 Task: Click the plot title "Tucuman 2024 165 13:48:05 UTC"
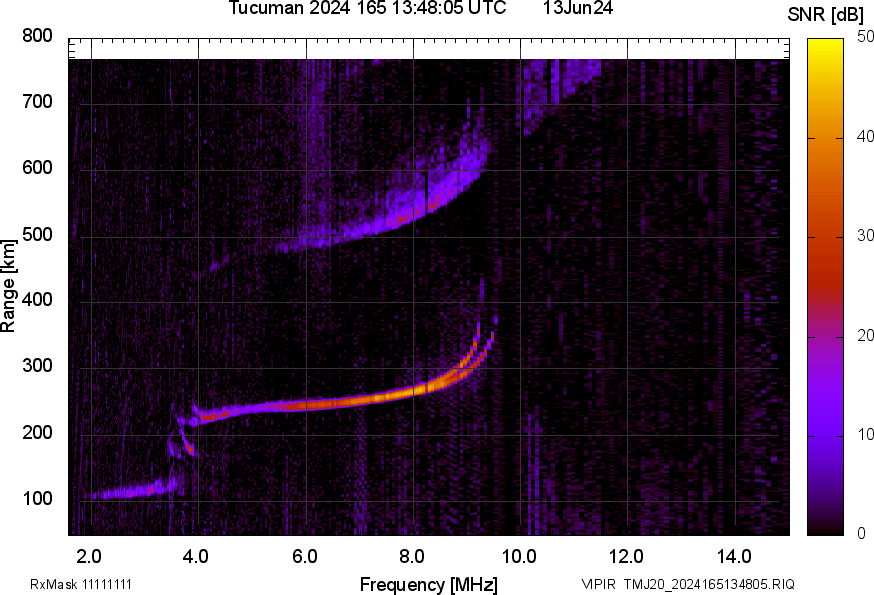click(367, 8)
